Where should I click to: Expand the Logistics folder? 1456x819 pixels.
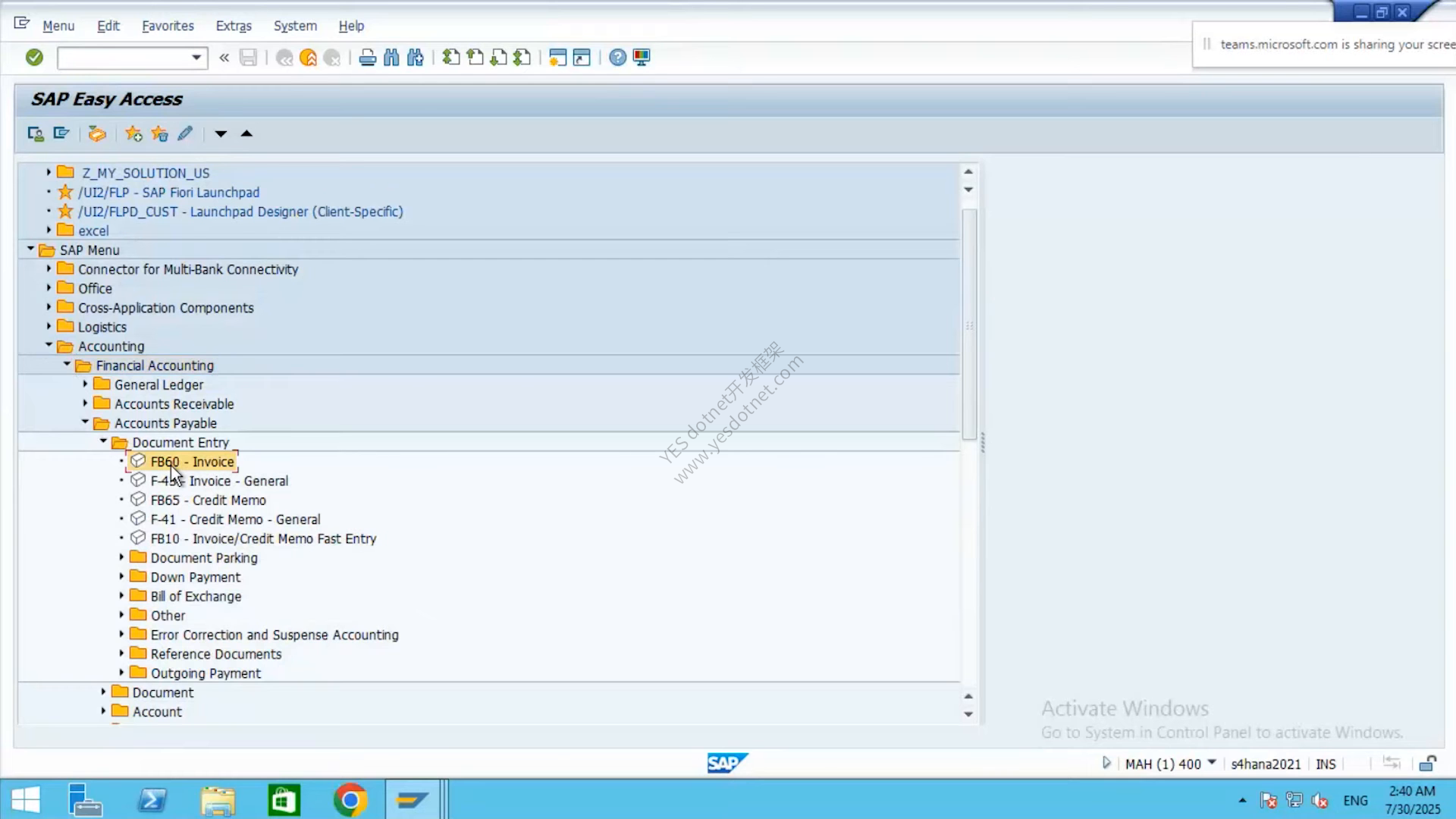point(49,326)
